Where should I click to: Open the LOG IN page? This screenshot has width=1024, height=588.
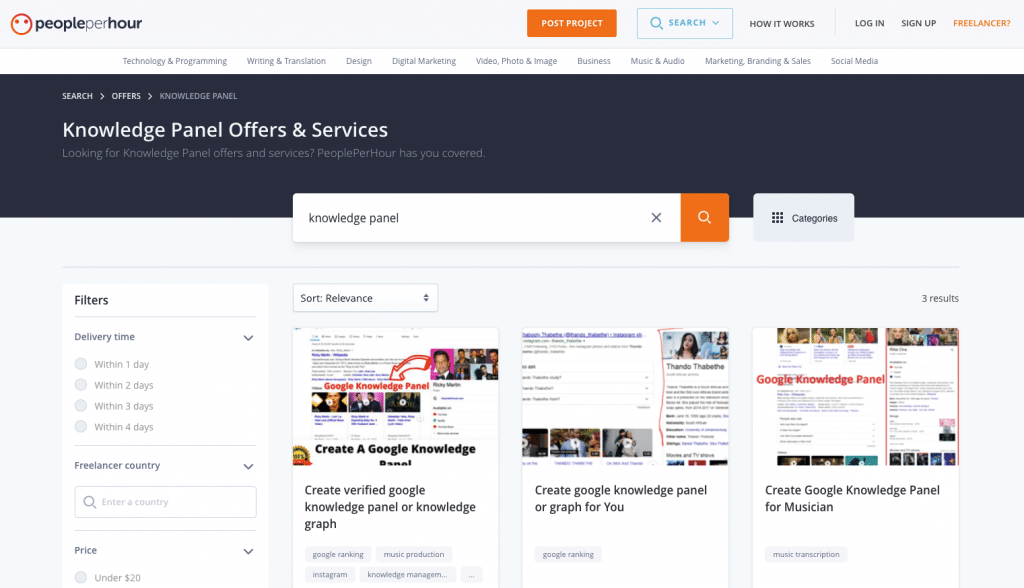point(869,22)
